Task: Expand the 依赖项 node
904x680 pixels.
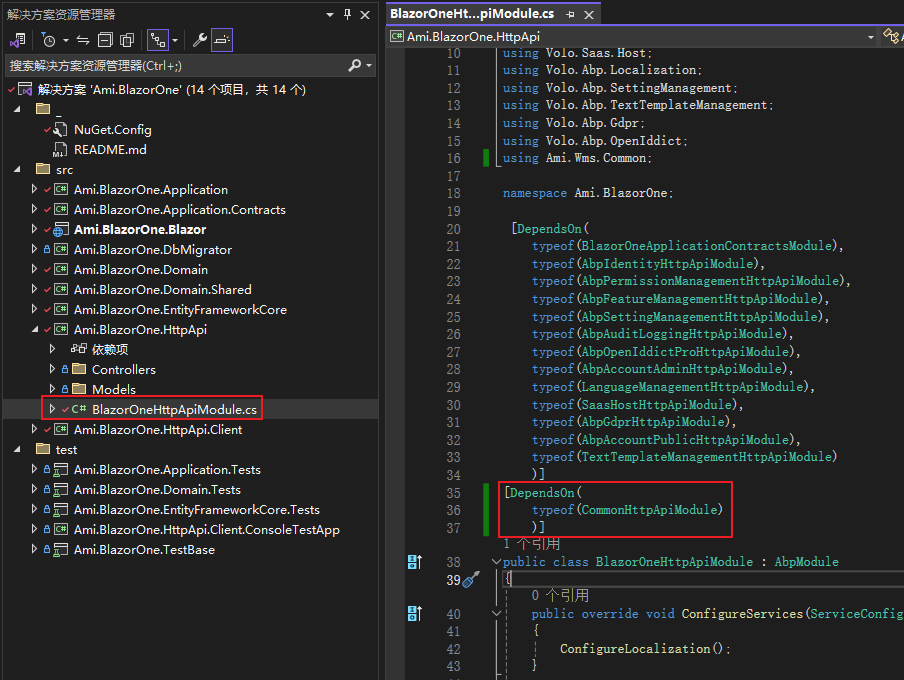Action: pos(52,349)
